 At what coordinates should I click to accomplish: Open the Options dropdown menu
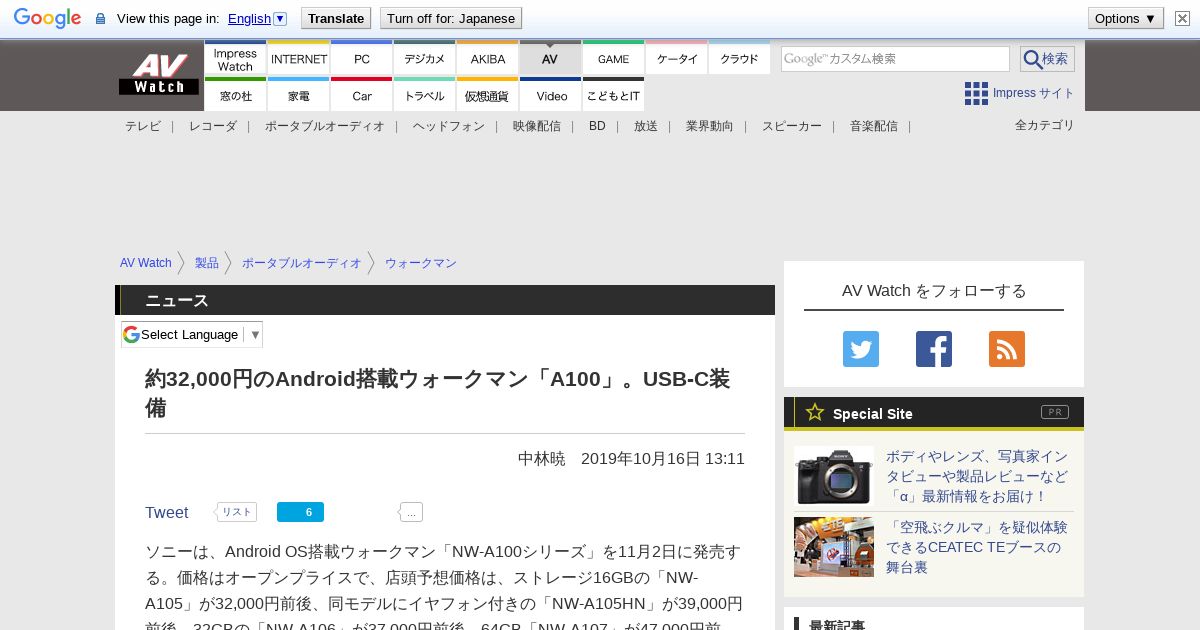[x=1125, y=18]
